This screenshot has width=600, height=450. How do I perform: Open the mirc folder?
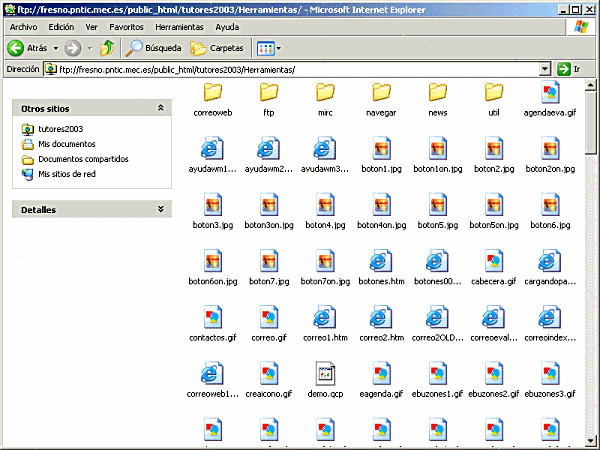(x=325, y=93)
